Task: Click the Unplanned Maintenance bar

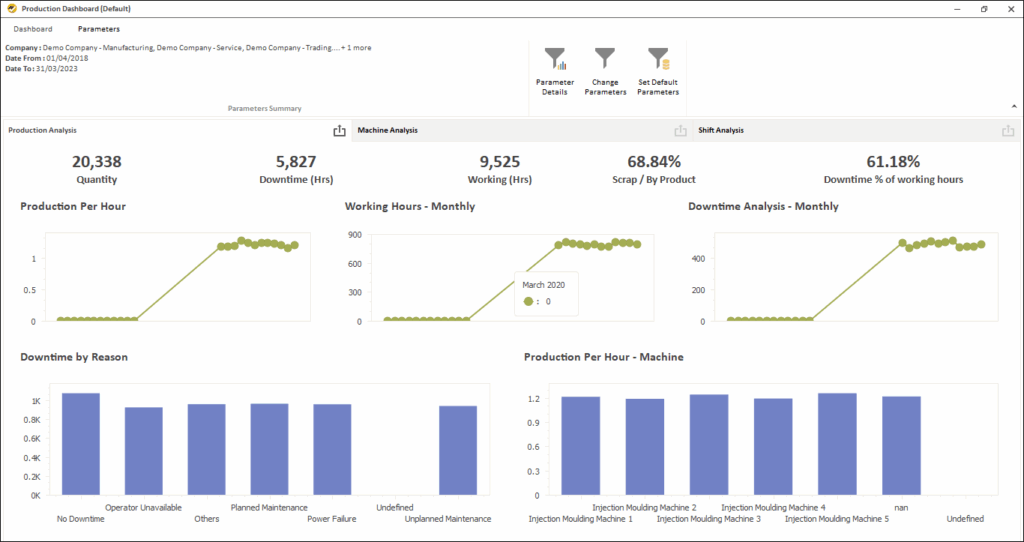Action: (x=458, y=450)
